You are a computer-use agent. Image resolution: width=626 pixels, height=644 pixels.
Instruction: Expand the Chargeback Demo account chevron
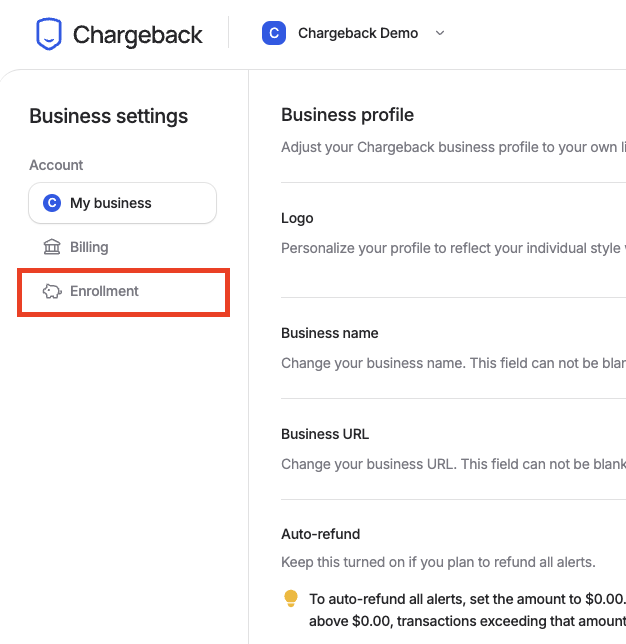[x=440, y=33]
